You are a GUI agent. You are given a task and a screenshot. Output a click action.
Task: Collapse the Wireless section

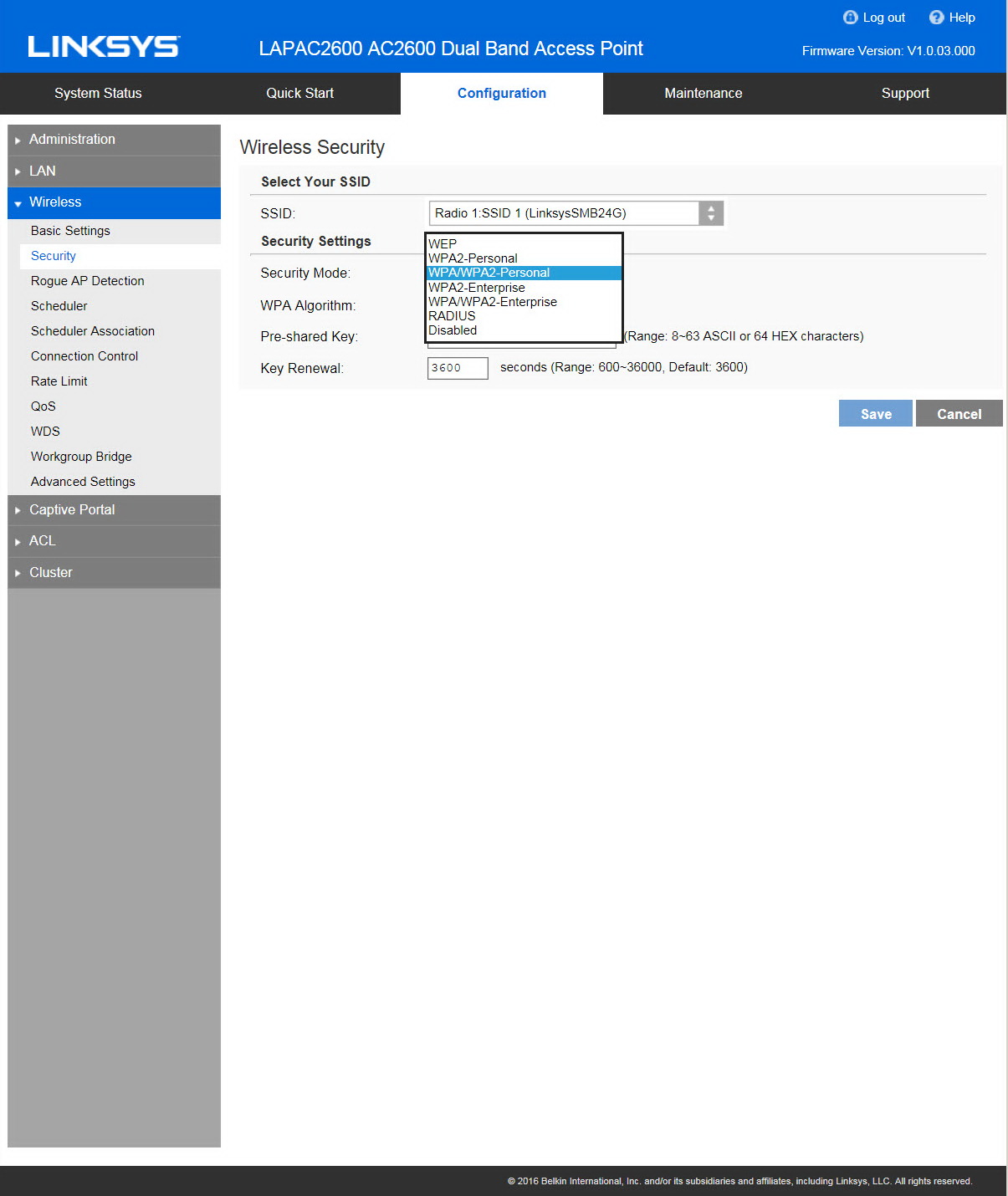[x=114, y=202]
